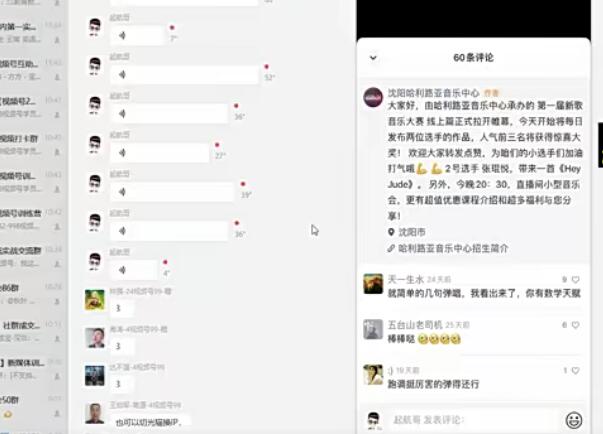
Task: Like the comment by 五台山老司机
Action: point(575,325)
